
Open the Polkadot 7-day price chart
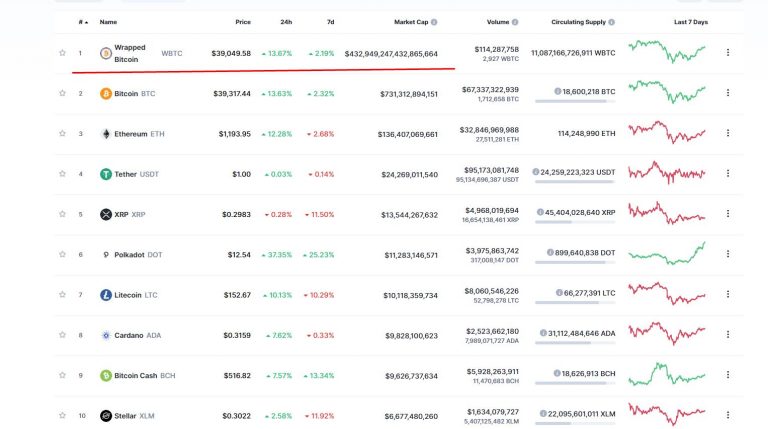click(667, 254)
